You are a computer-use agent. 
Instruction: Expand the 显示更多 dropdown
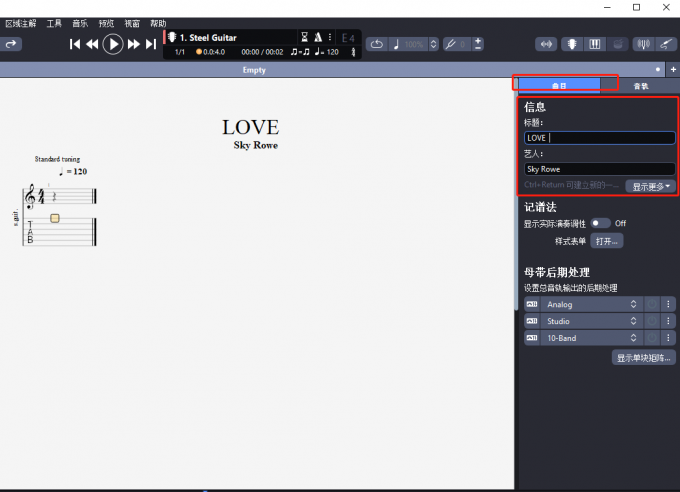pyautogui.click(x=650, y=186)
